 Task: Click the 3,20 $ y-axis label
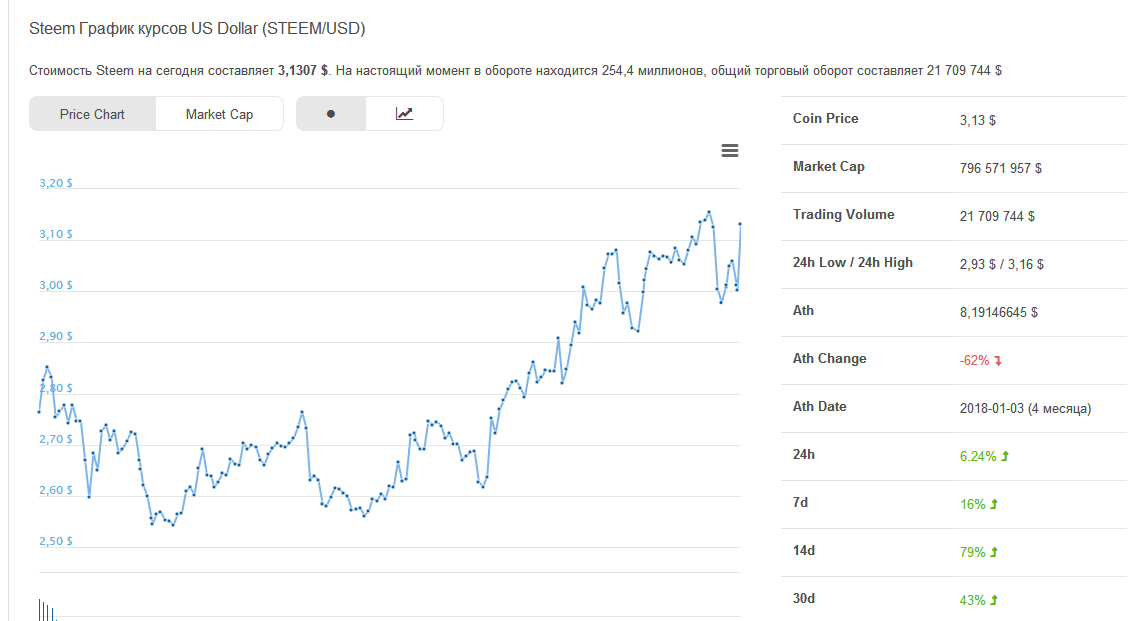click(x=56, y=183)
